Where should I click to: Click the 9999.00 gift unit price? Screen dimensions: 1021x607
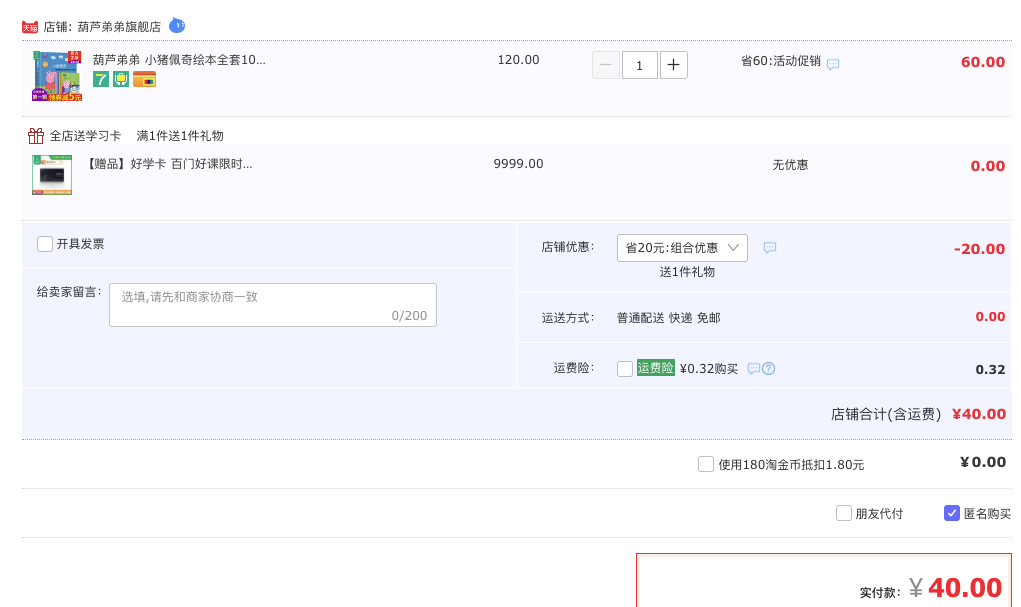[518, 164]
